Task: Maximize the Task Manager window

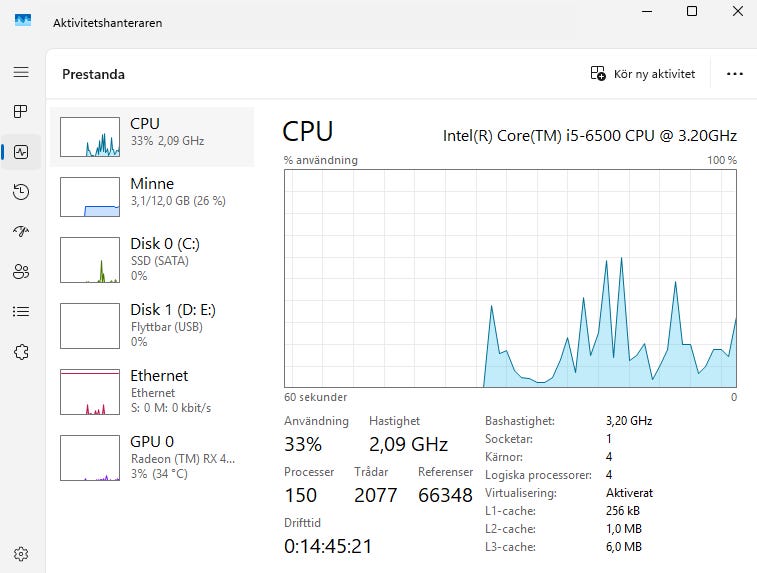Action: [x=691, y=11]
